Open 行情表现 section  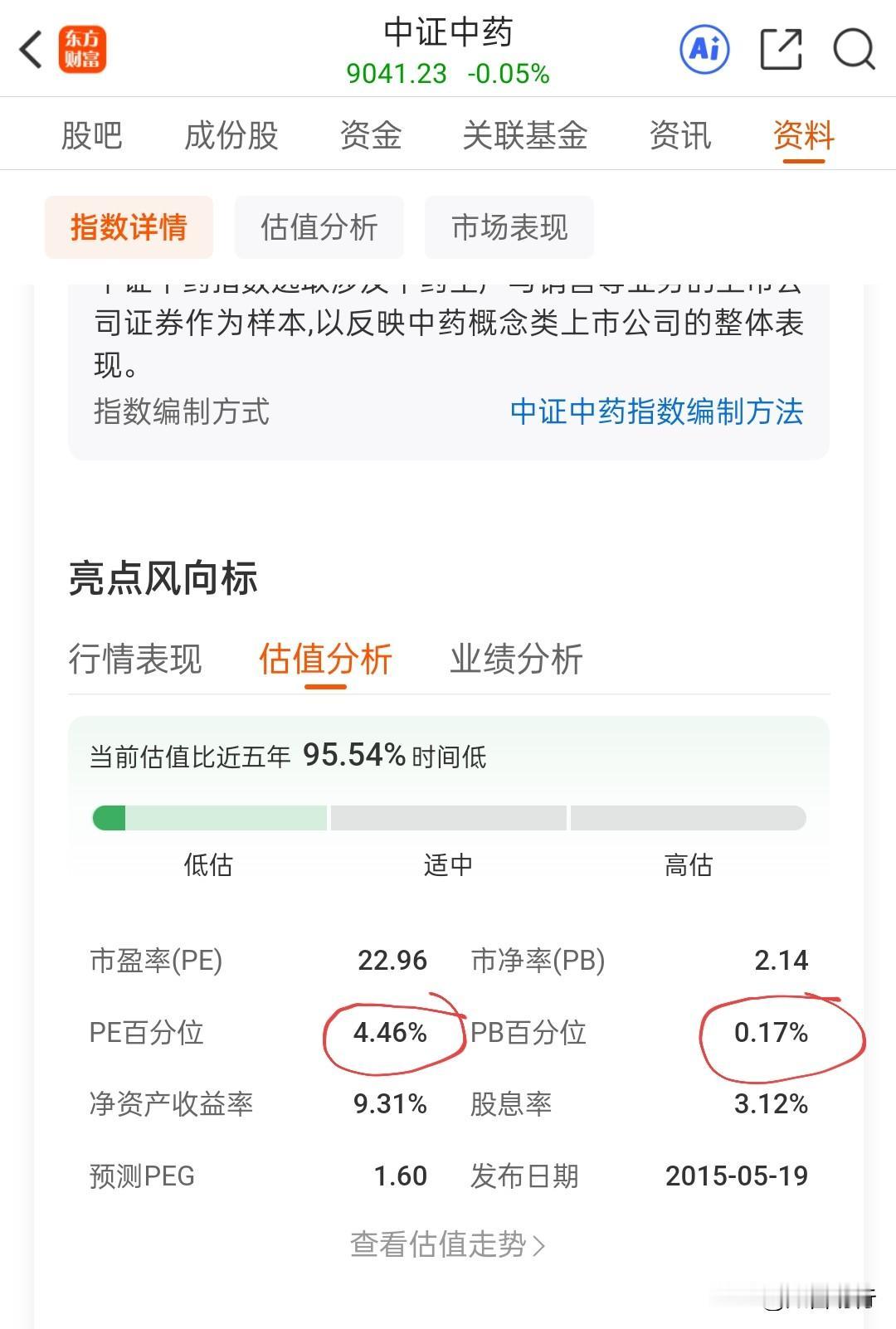point(137,660)
